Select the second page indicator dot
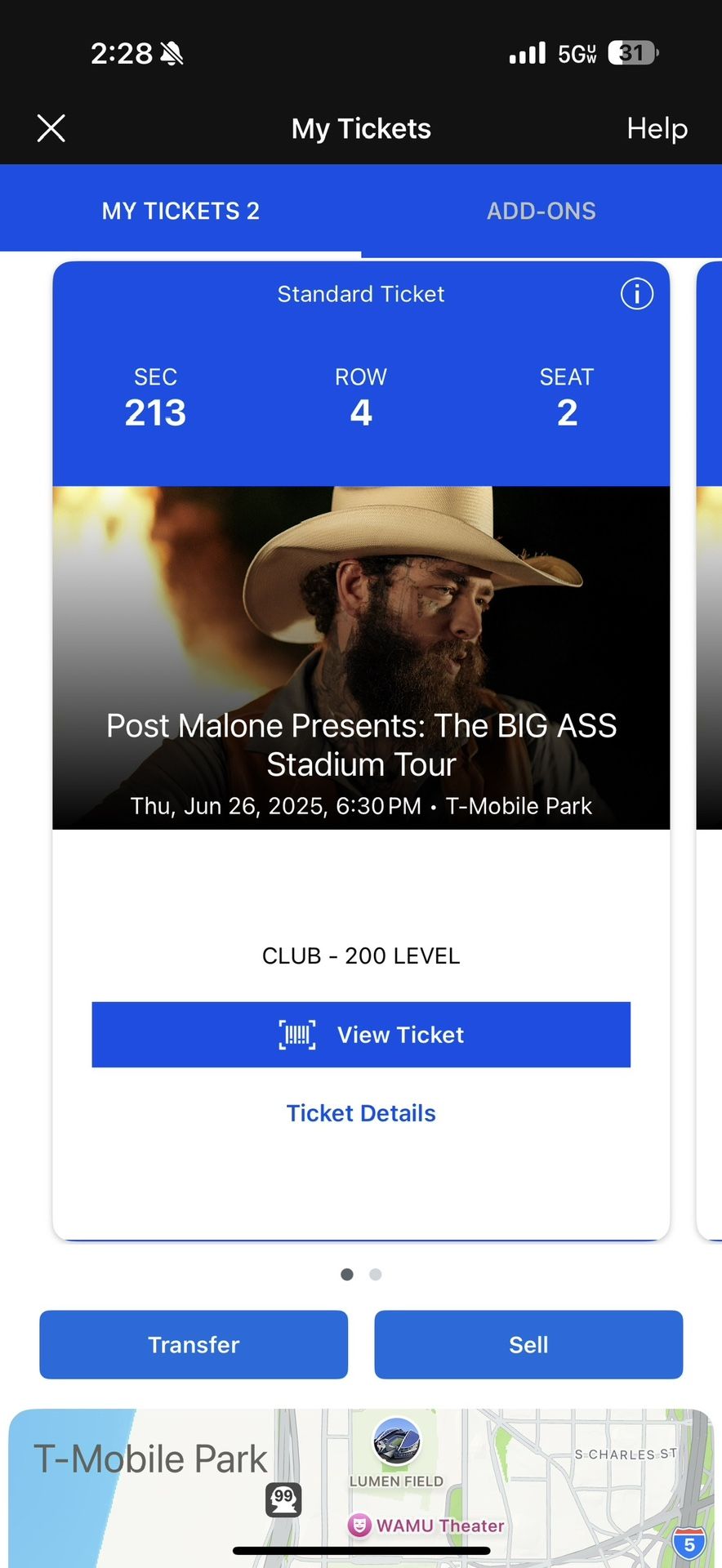Viewport: 722px width, 1568px height. tap(375, 1274)
